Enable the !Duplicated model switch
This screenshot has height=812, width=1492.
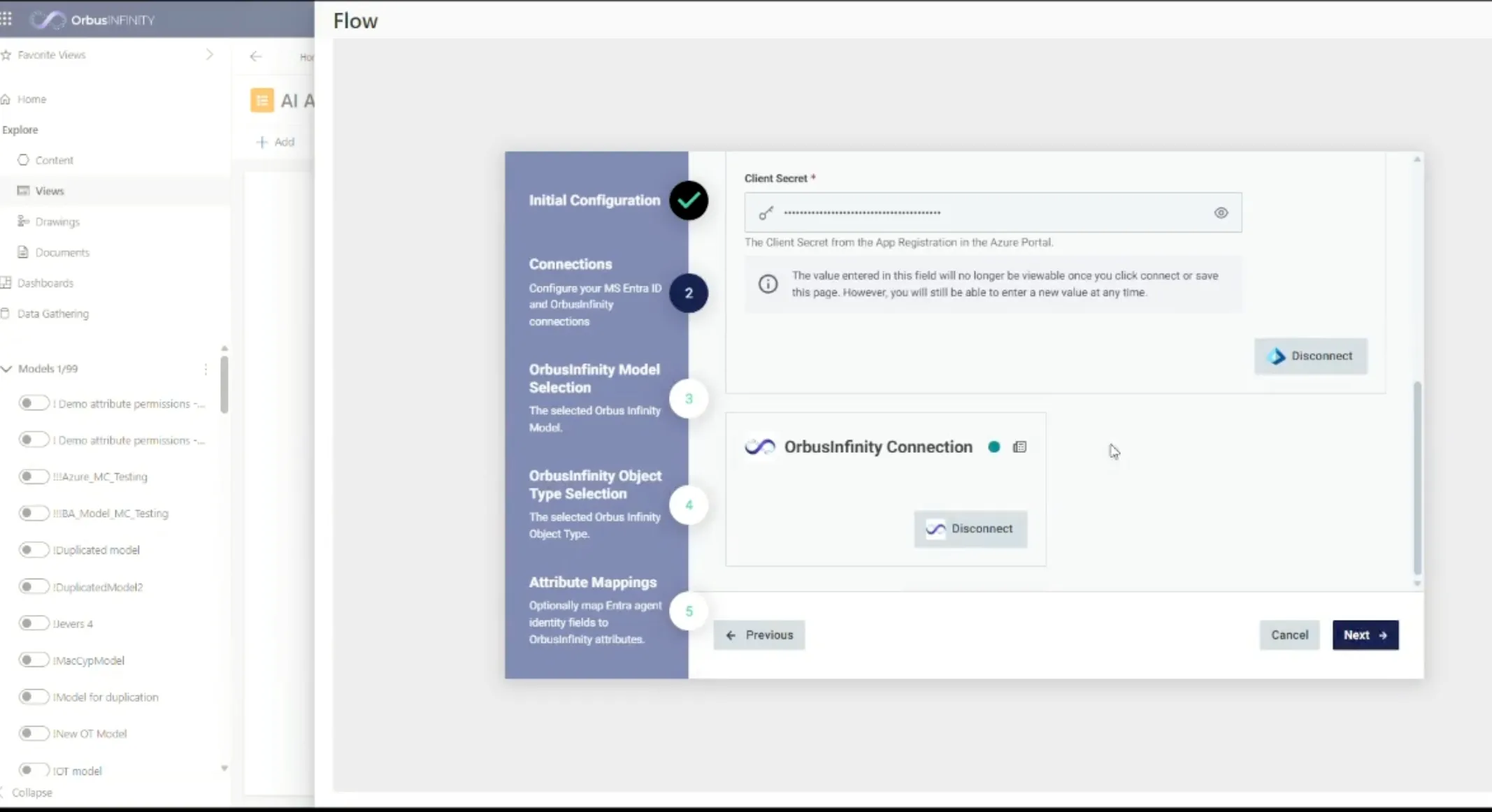tap(34, 550)
